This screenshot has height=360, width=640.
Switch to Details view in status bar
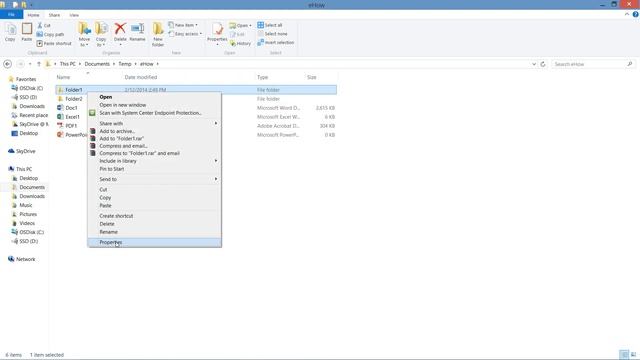pos(624,354)
